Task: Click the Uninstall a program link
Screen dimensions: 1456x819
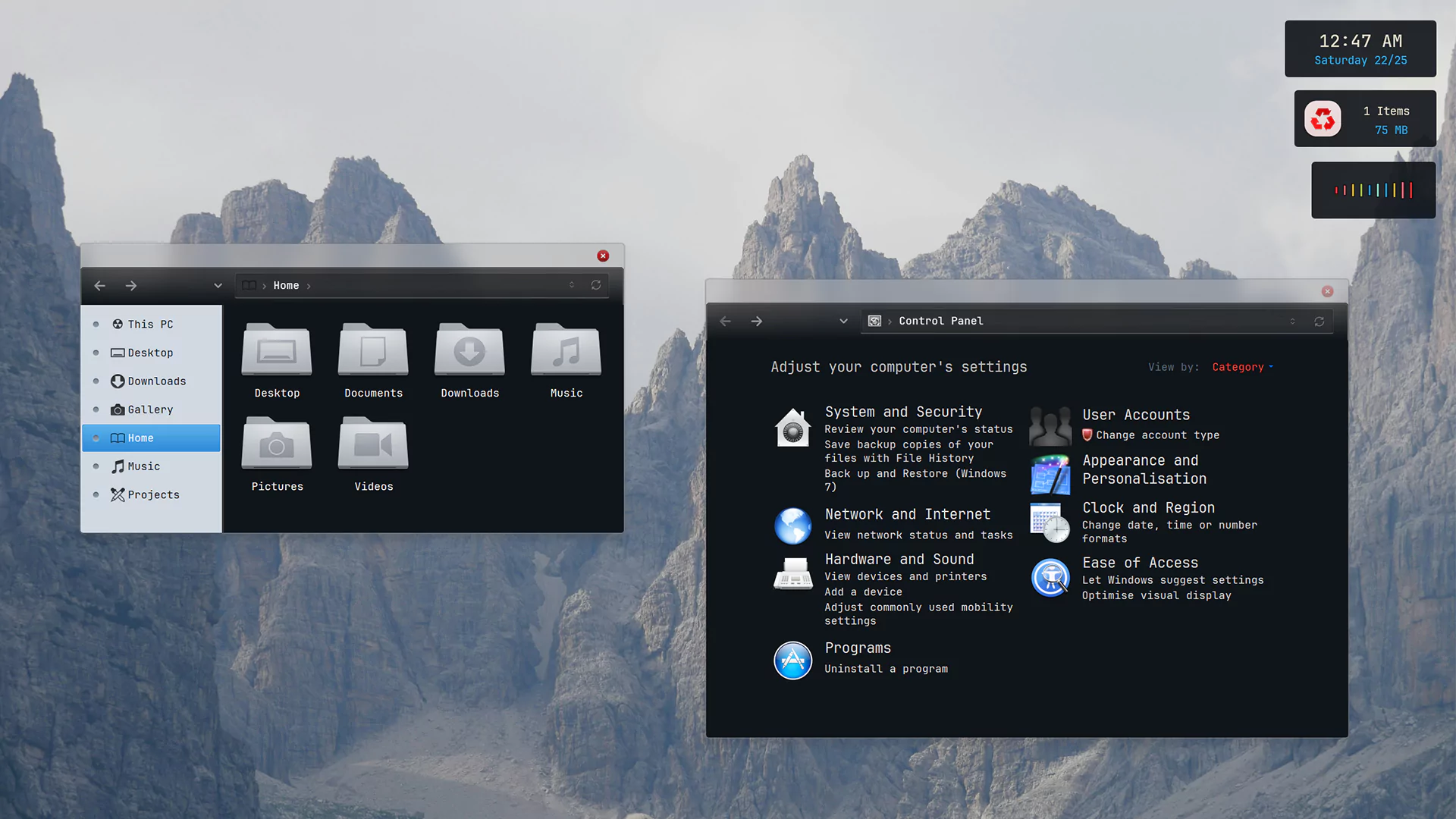Action: 886,668
